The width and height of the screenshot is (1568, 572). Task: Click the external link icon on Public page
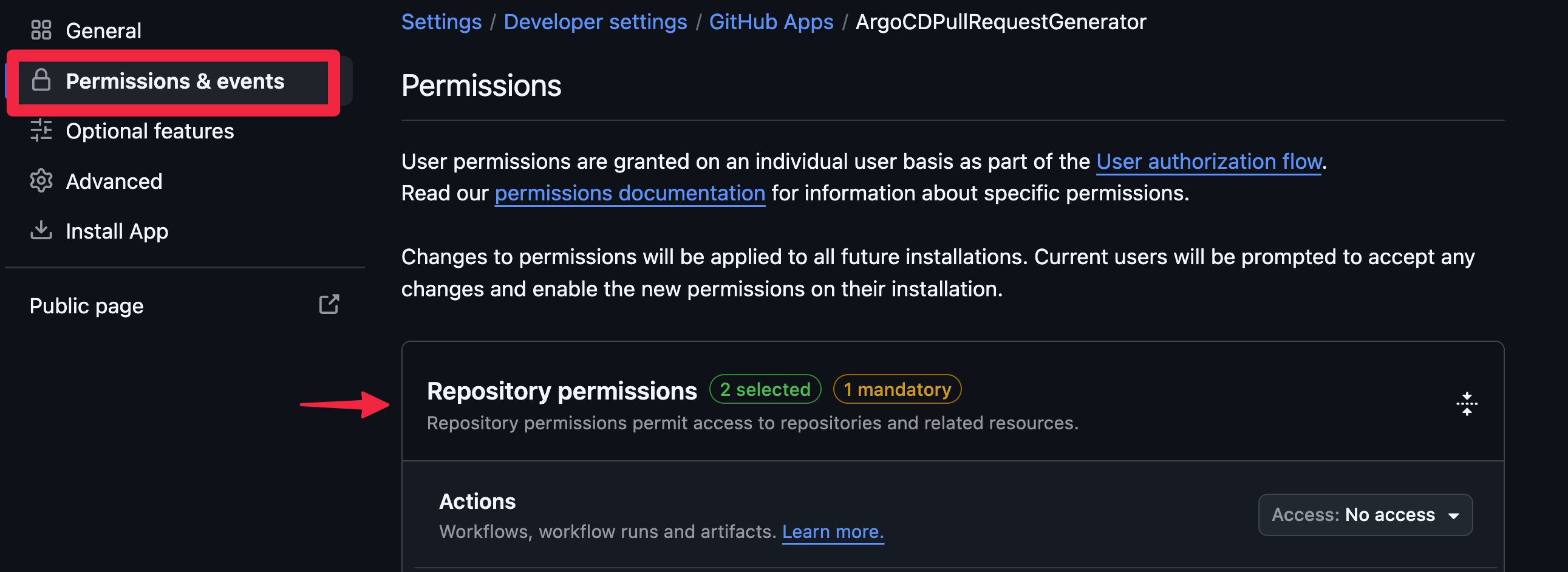329,304
